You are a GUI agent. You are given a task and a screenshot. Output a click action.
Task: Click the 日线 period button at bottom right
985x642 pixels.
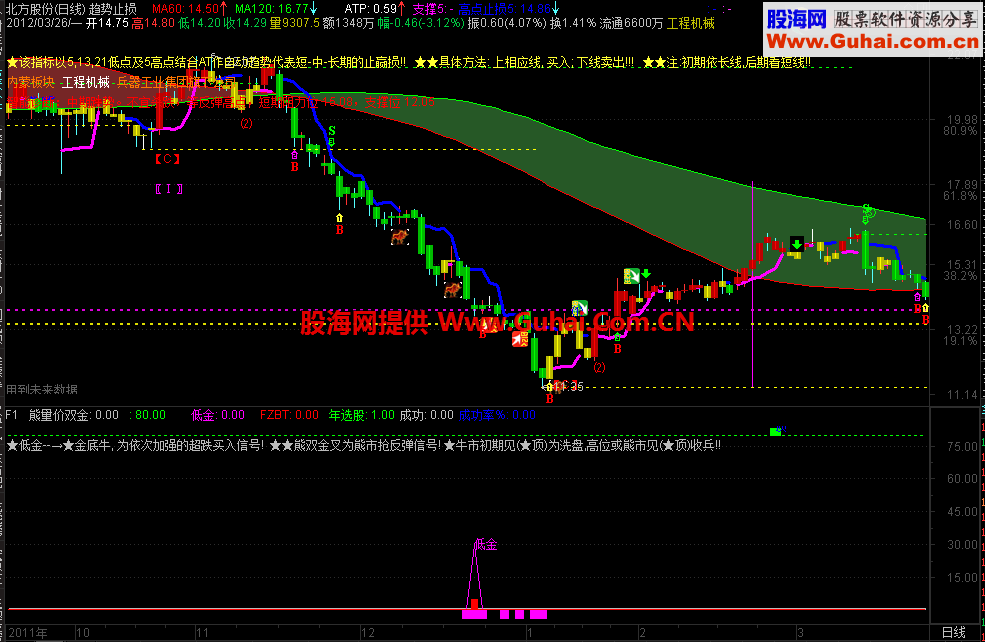point(954,633)
